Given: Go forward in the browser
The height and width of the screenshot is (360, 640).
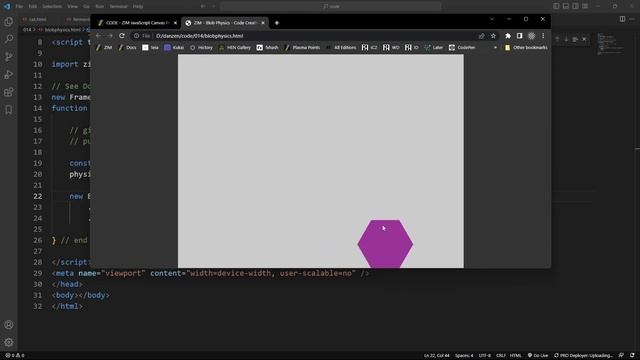Looking at the screenshot, I should [x=110, y=36].
